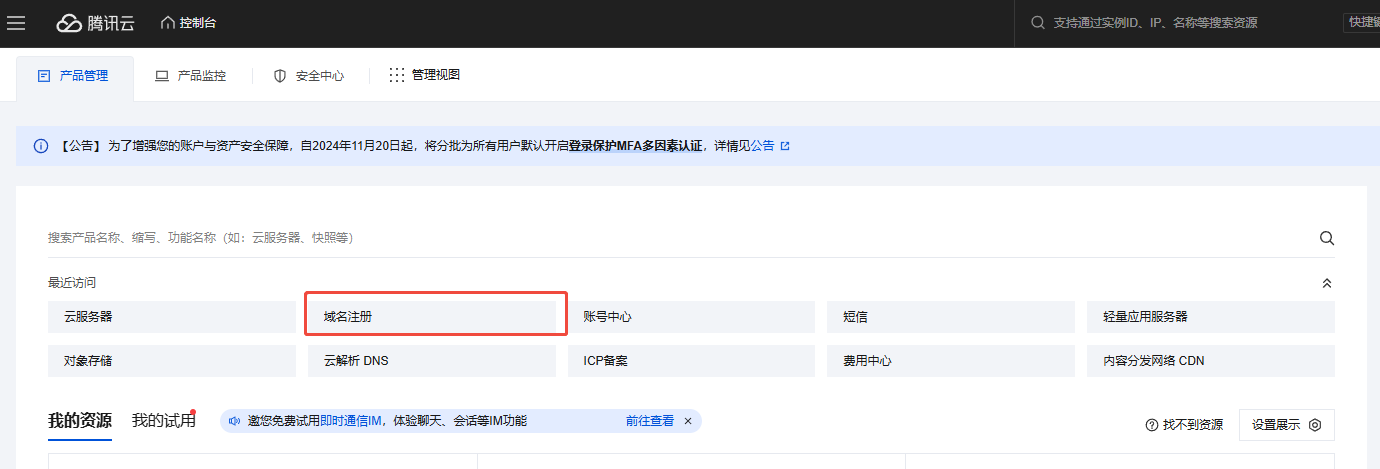Select 我的资源 tab
This screenshot has height=469, width=1380.
pos(80,421)
